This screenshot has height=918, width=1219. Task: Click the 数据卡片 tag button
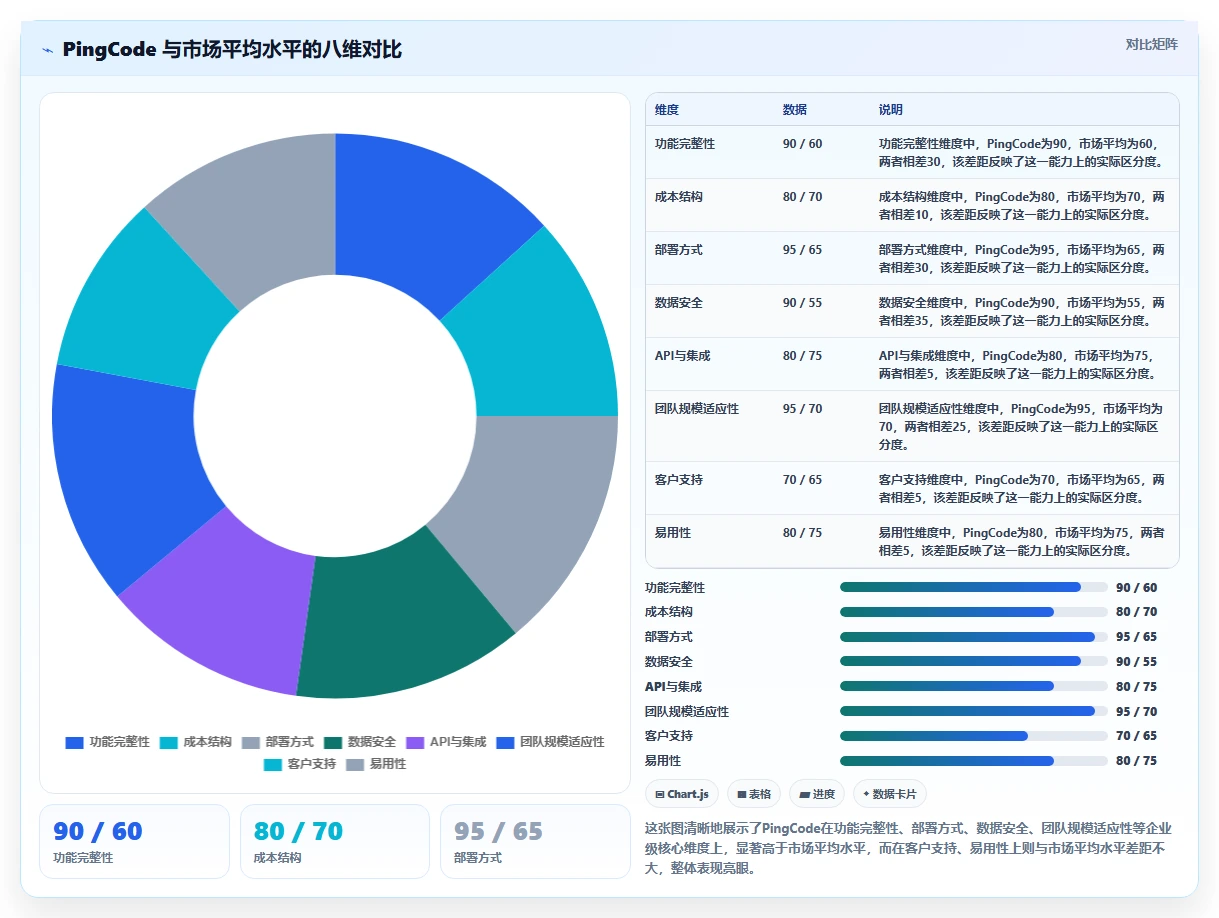click(x=889, y=794)
